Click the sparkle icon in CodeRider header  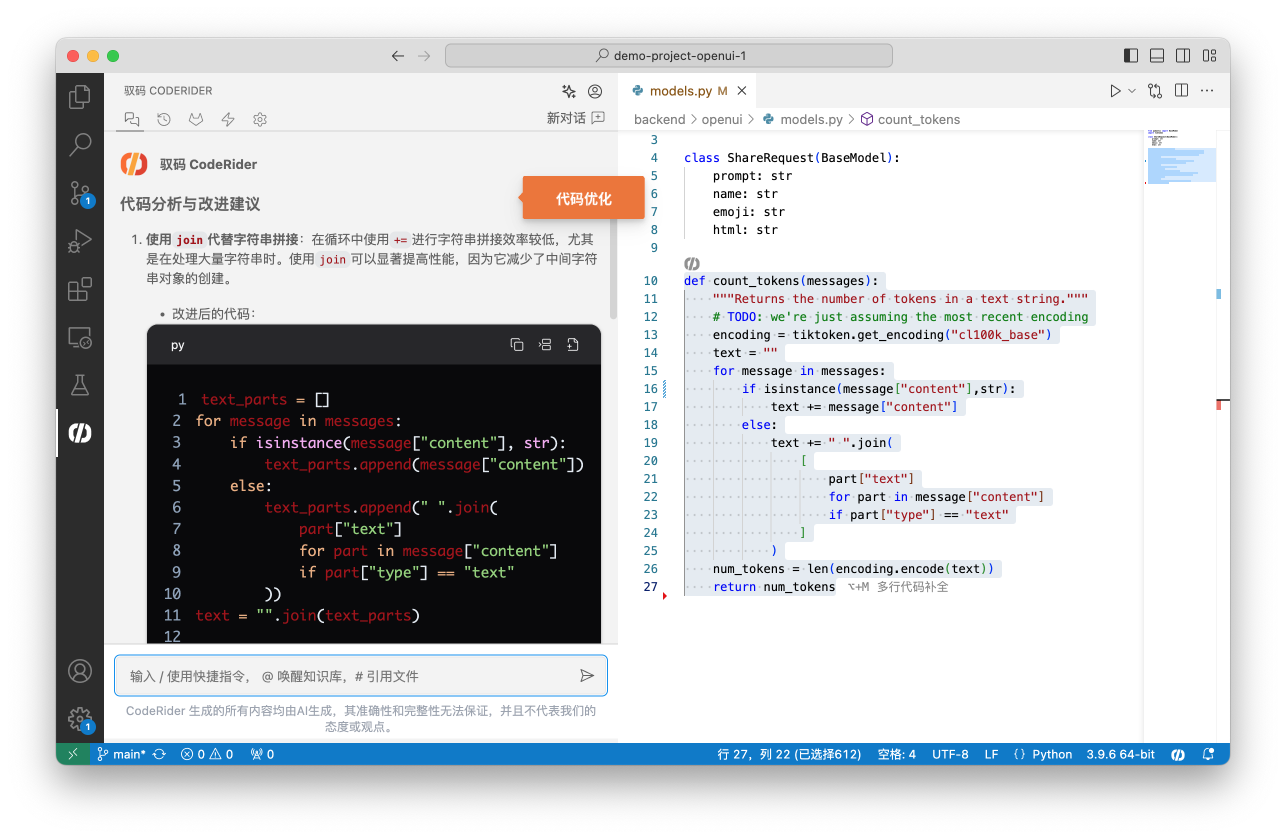(x=569, y=91)
